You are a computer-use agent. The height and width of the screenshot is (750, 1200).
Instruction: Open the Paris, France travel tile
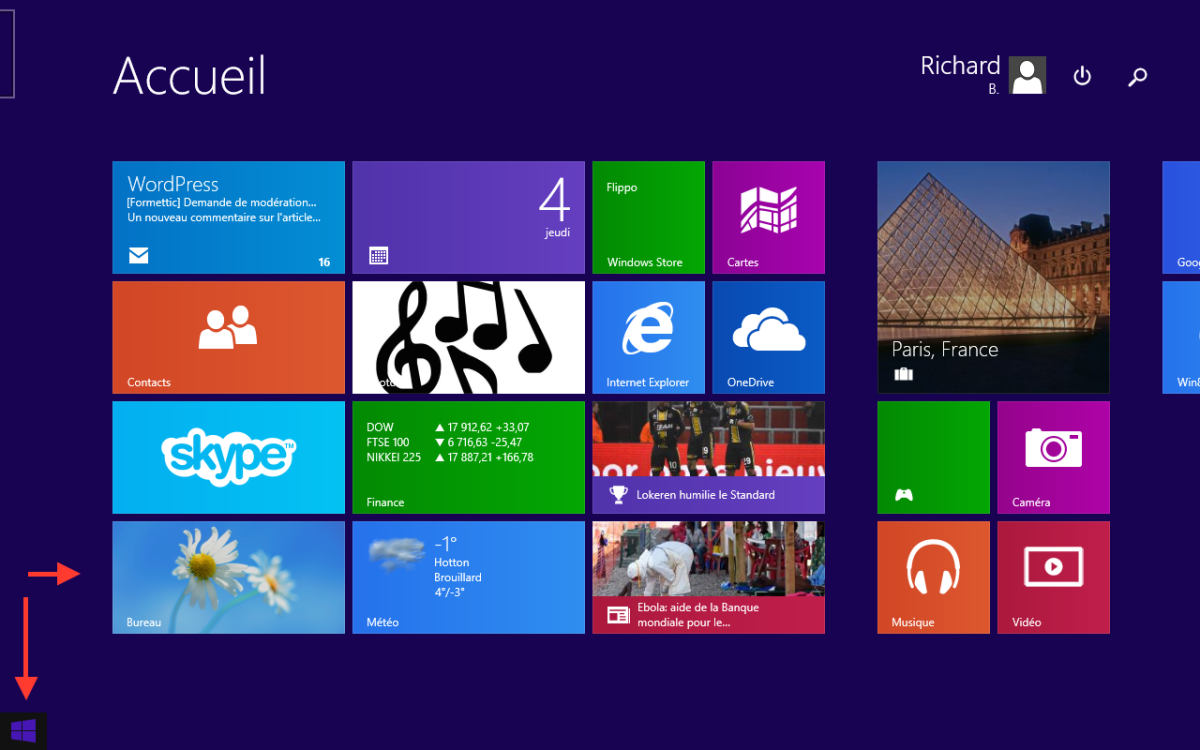click(993, 277)
